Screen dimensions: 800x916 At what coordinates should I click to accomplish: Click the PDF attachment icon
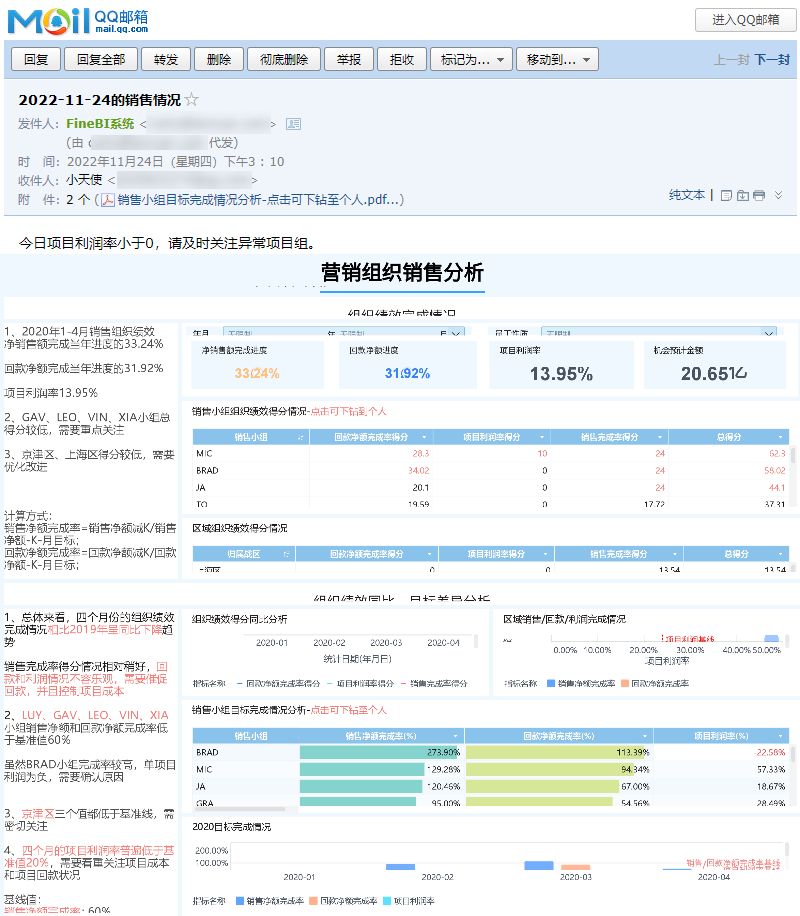pyautogui.click(x=108, y=200)
